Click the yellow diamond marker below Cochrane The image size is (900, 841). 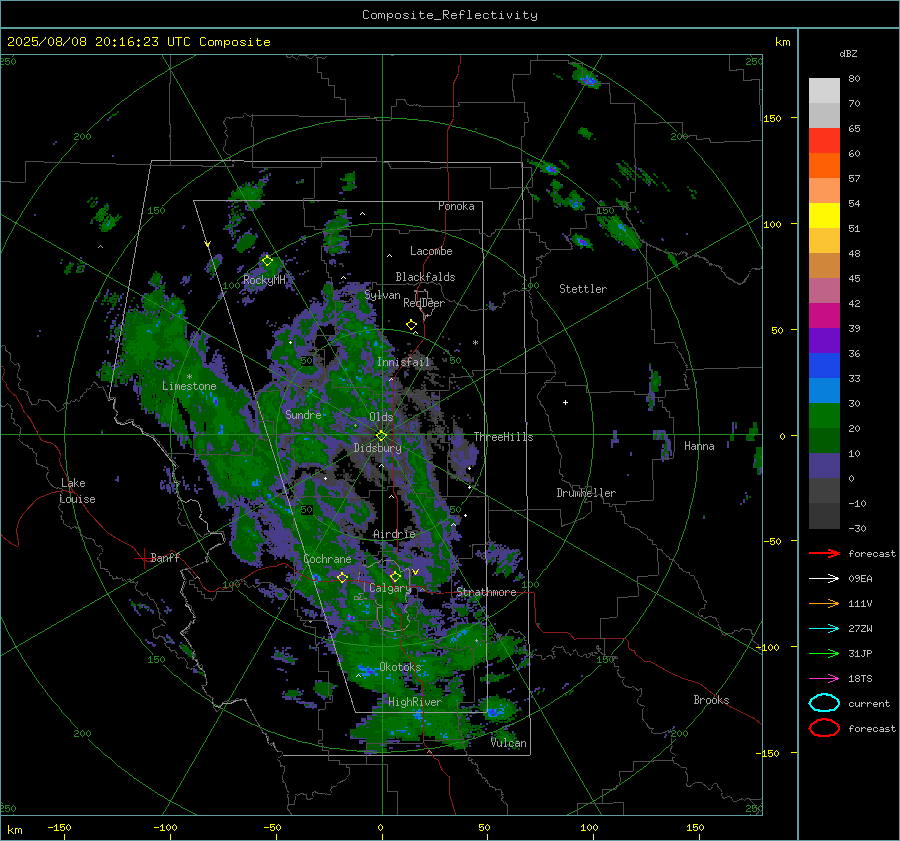click(x=343, y=577)
